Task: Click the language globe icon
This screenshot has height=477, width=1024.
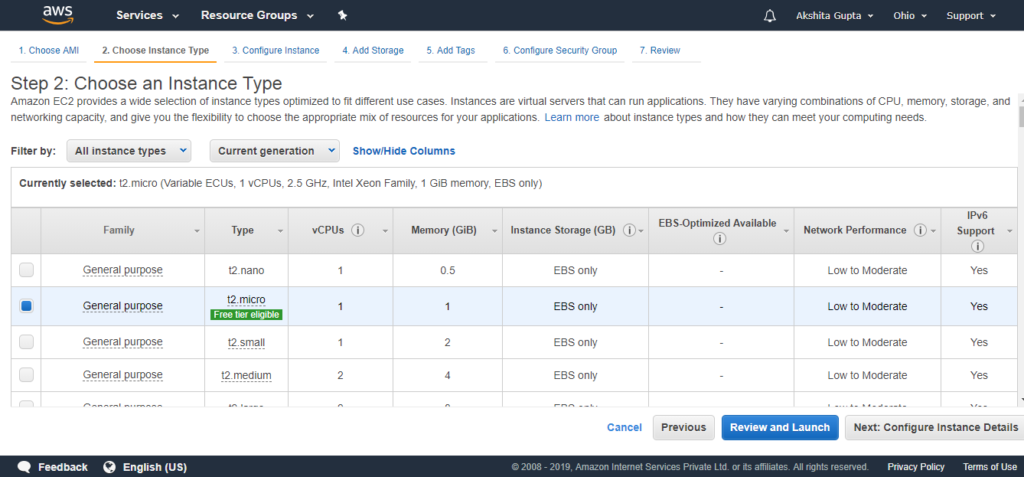Action: tap(109, 467)
